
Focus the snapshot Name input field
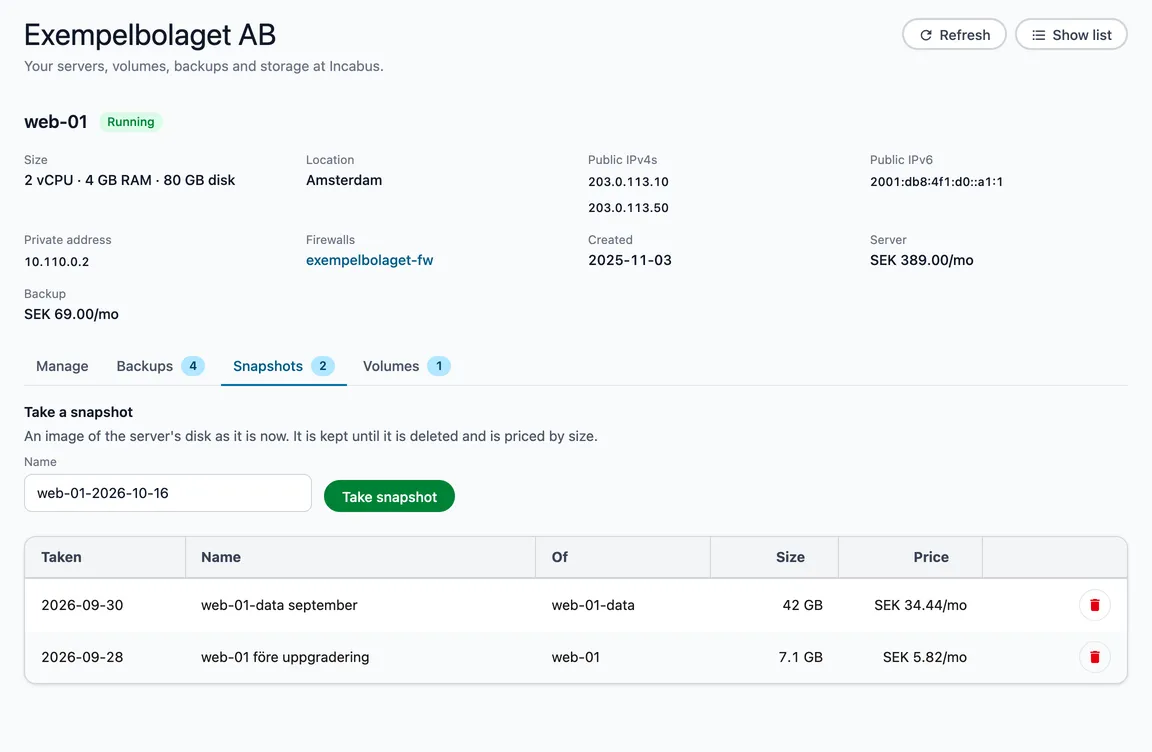coord(168,493)
